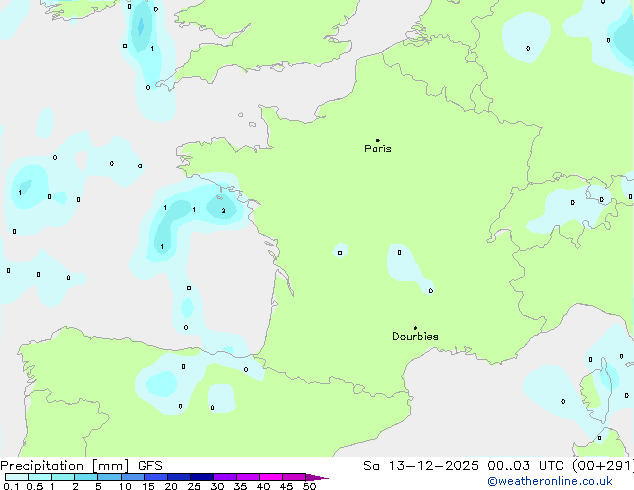This screenshot has height=490, width=634.
Task: Click legend scale label '25'
Action: [x=194, y=486]
